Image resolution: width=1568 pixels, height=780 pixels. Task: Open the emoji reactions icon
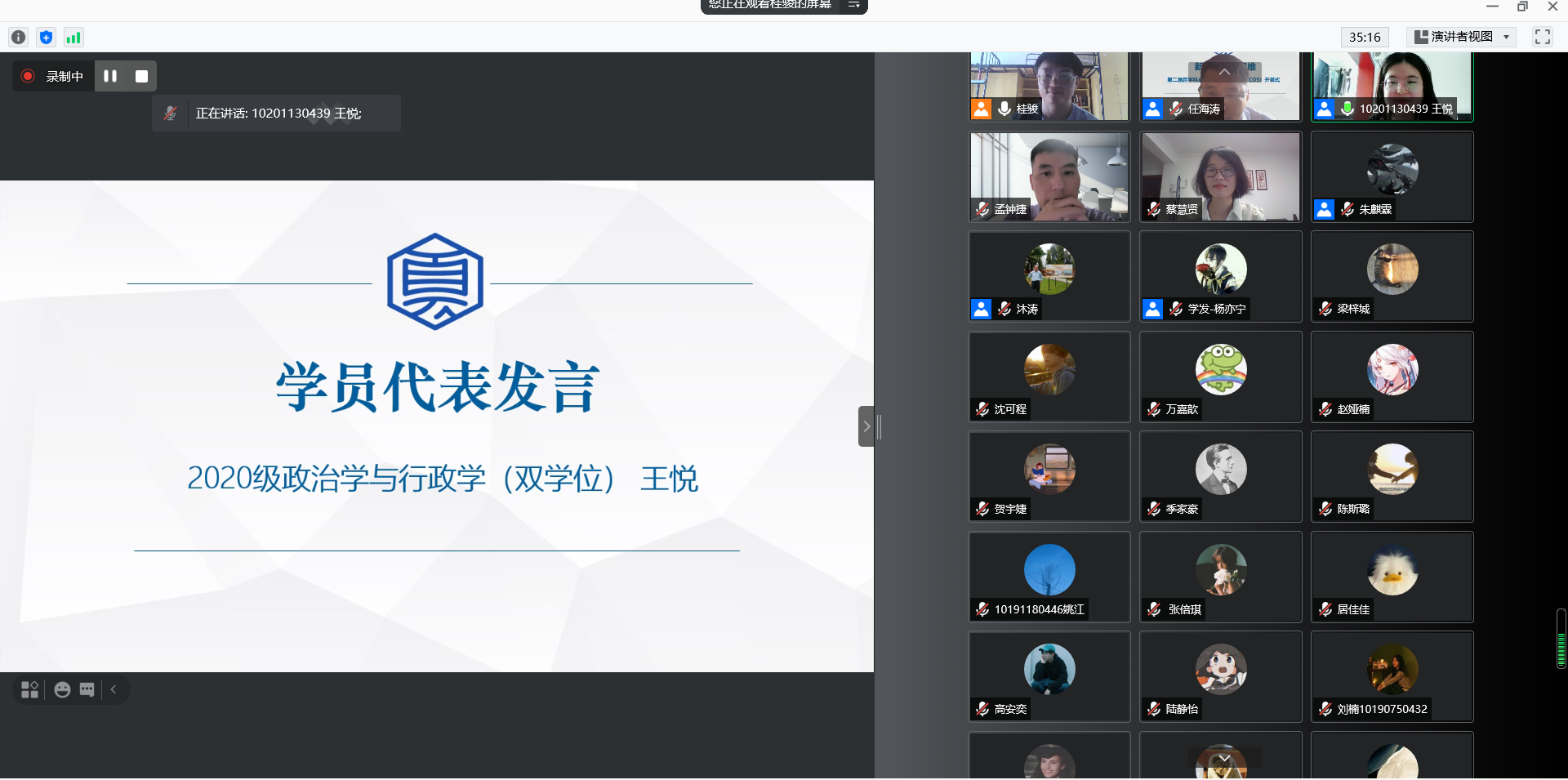(62, 689)
